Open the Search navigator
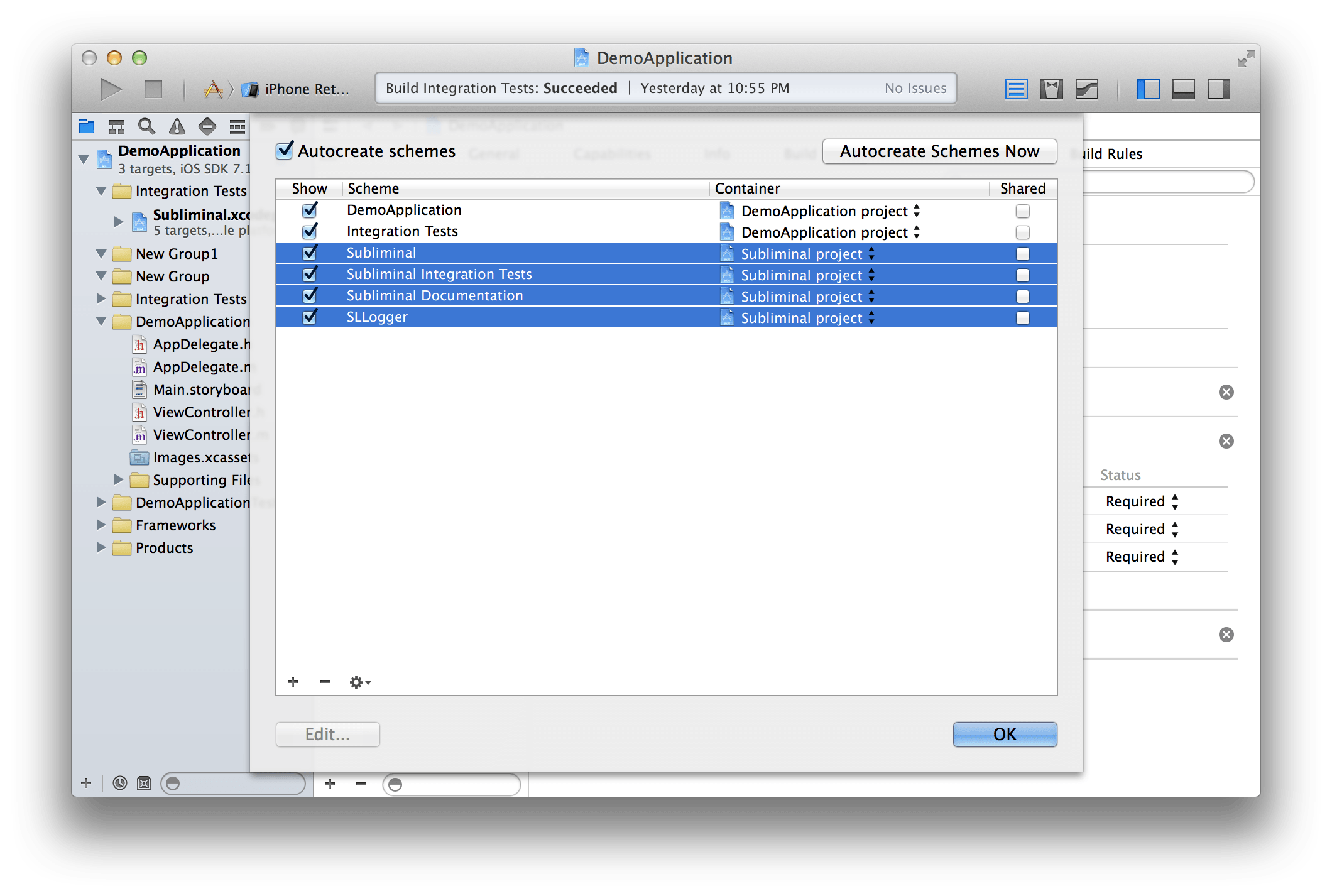The height and width of the screenshot is (896, 1332). (146, 126)
